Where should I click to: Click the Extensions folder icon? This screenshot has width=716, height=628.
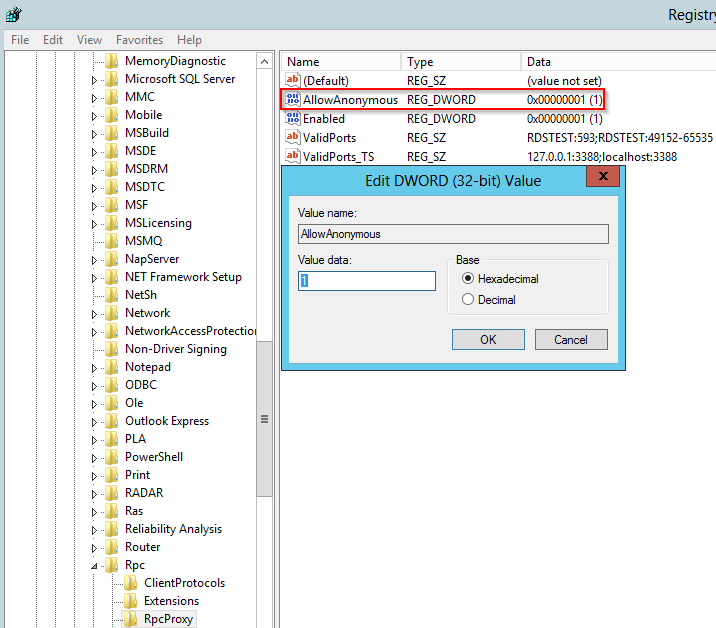(131, 601)
